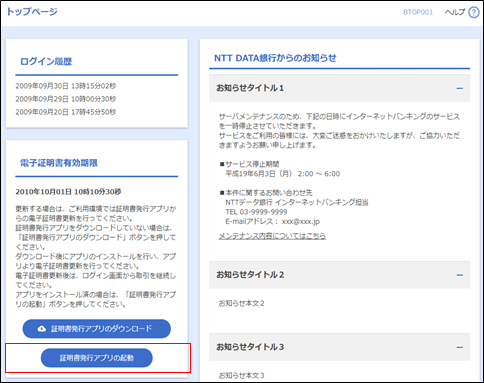Open メンテナンス内容についてはこちら link
Screen dimensions: 484x383
tap(272, 236)
